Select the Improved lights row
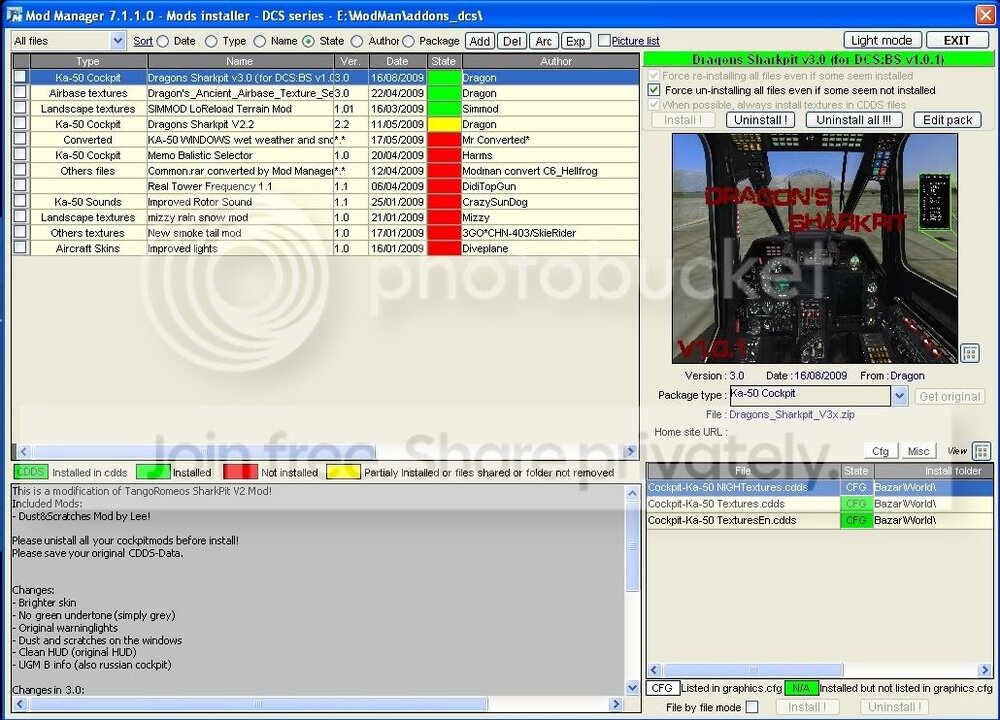Screen dimensions: 1000x720 click(326, 248)
